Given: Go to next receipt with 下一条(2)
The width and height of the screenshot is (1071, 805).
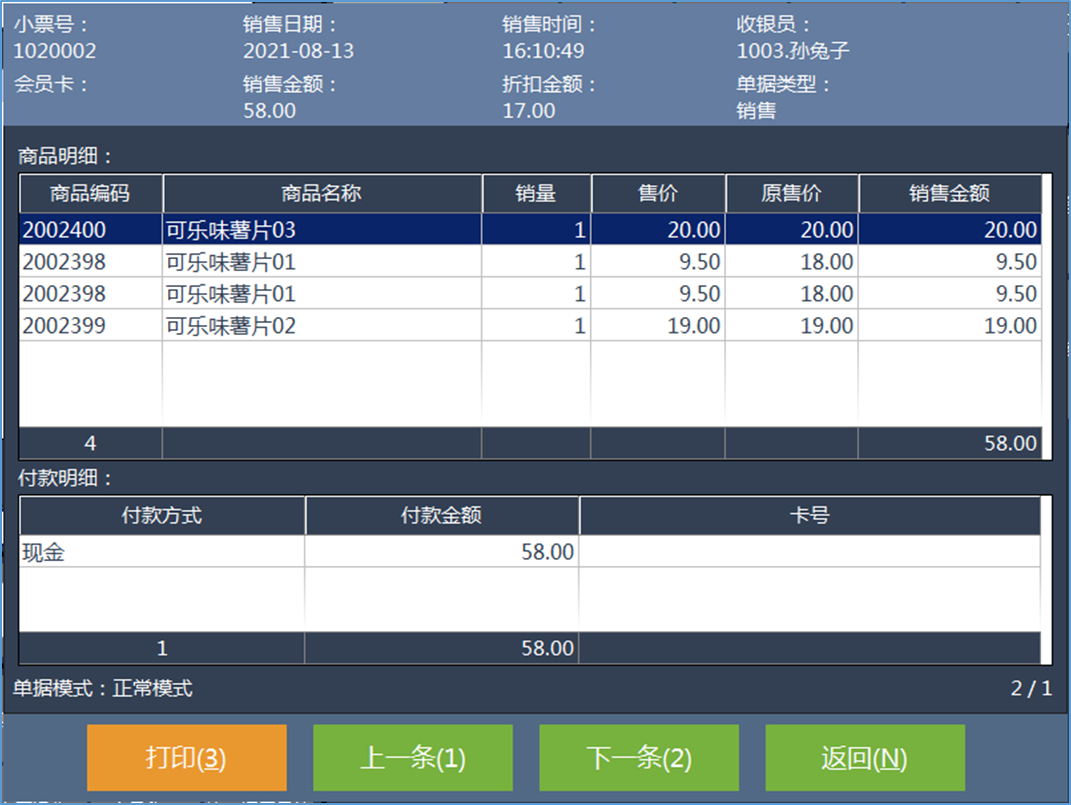Looking at the screenshot, I should point(639,757).
